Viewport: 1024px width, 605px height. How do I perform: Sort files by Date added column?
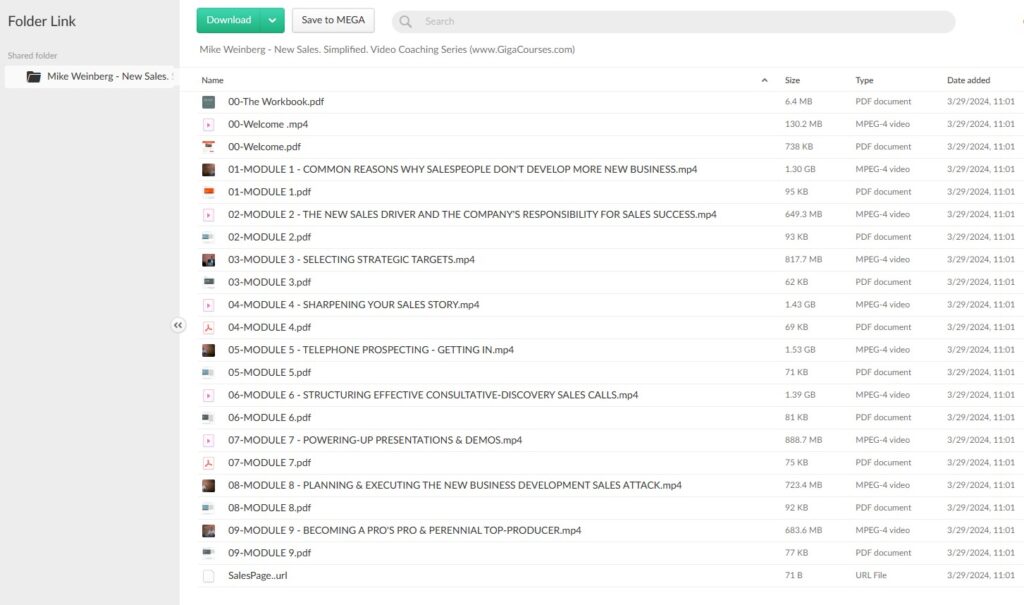tap(968, 80)
